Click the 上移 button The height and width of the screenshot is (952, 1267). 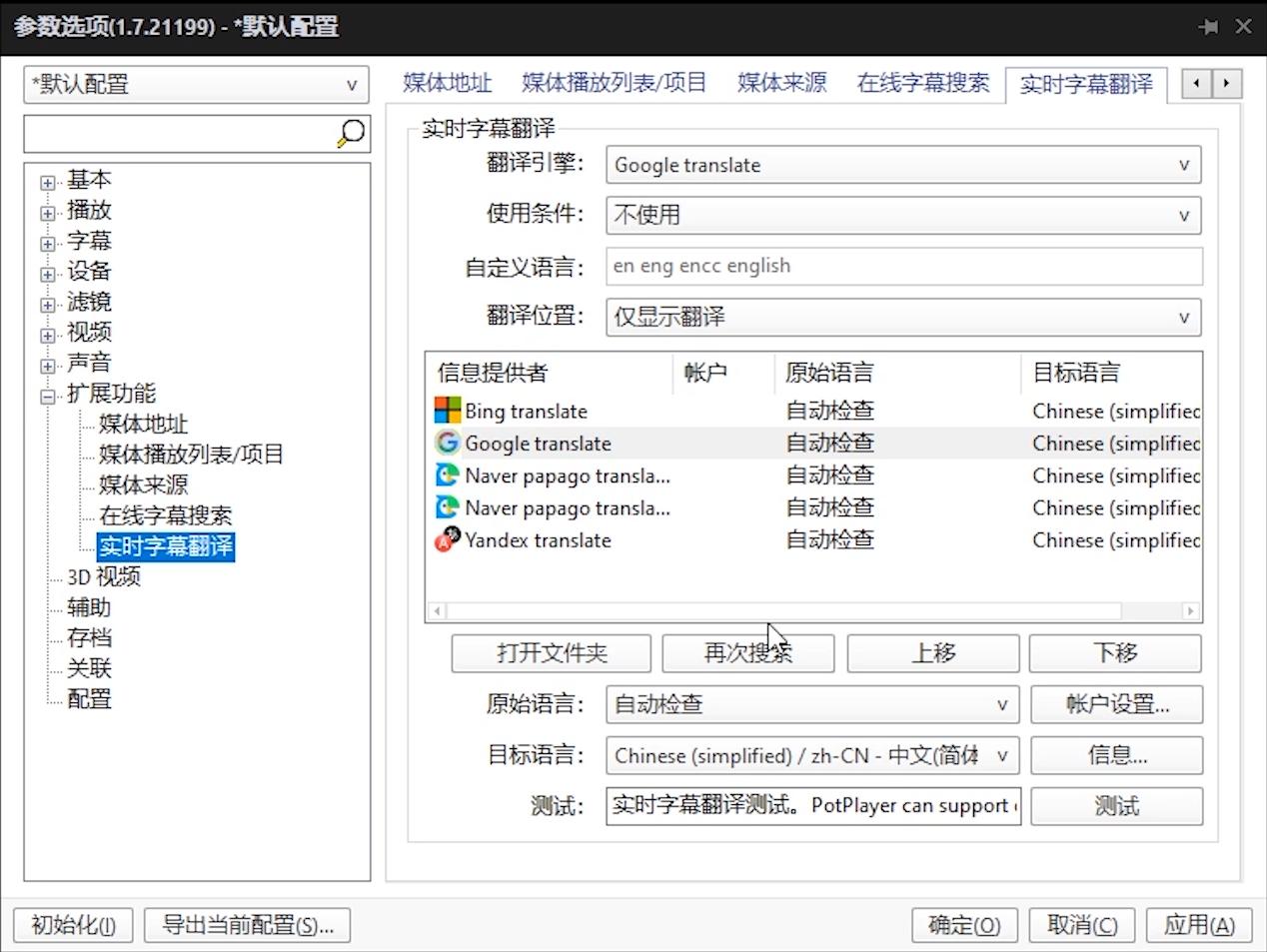tap(931, 653)
